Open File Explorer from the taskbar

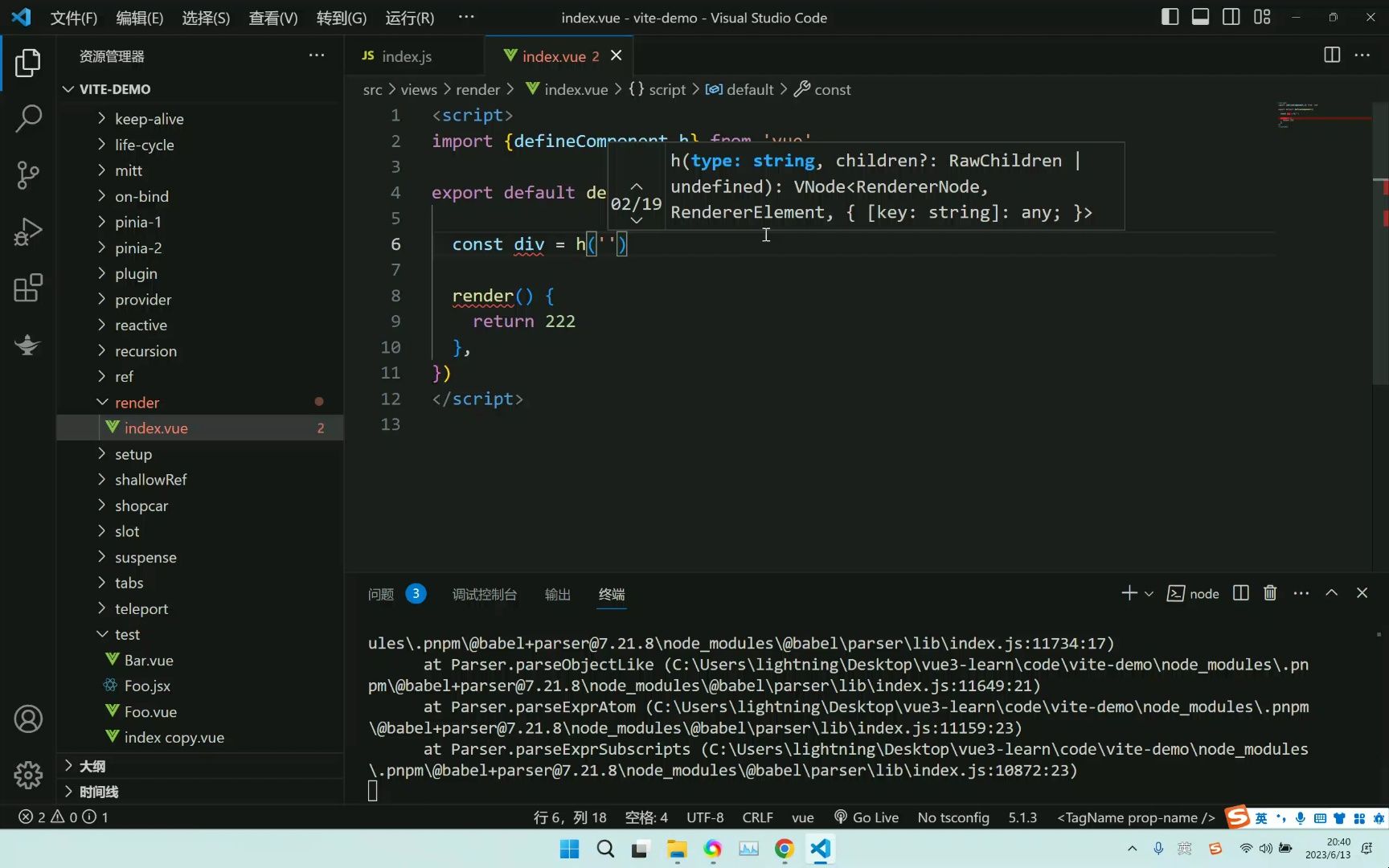click(677, 849)
